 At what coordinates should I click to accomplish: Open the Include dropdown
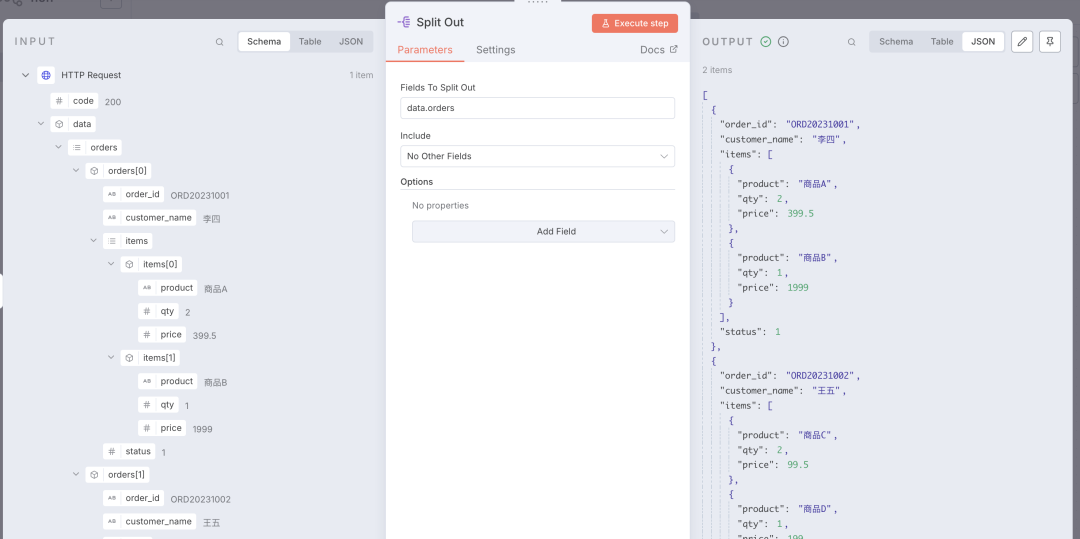[x=537, y=156]
